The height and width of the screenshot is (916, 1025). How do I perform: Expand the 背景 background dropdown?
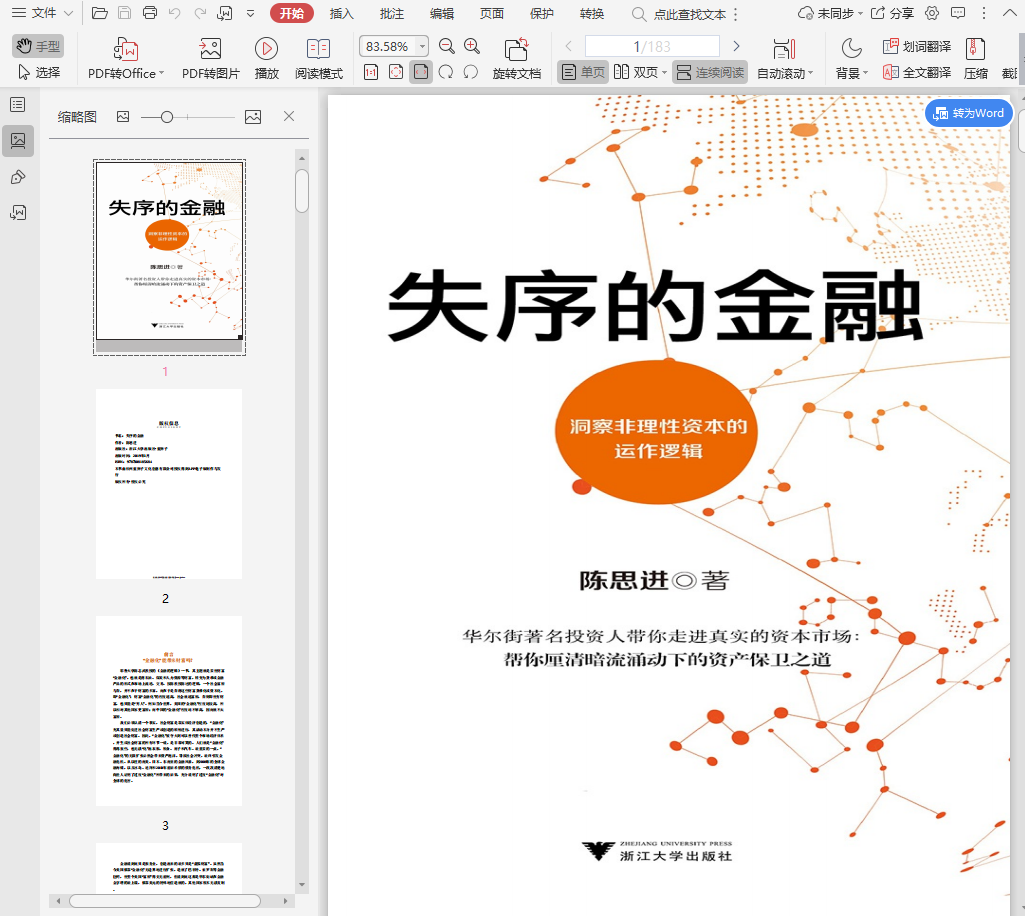[x=863, y=73]
